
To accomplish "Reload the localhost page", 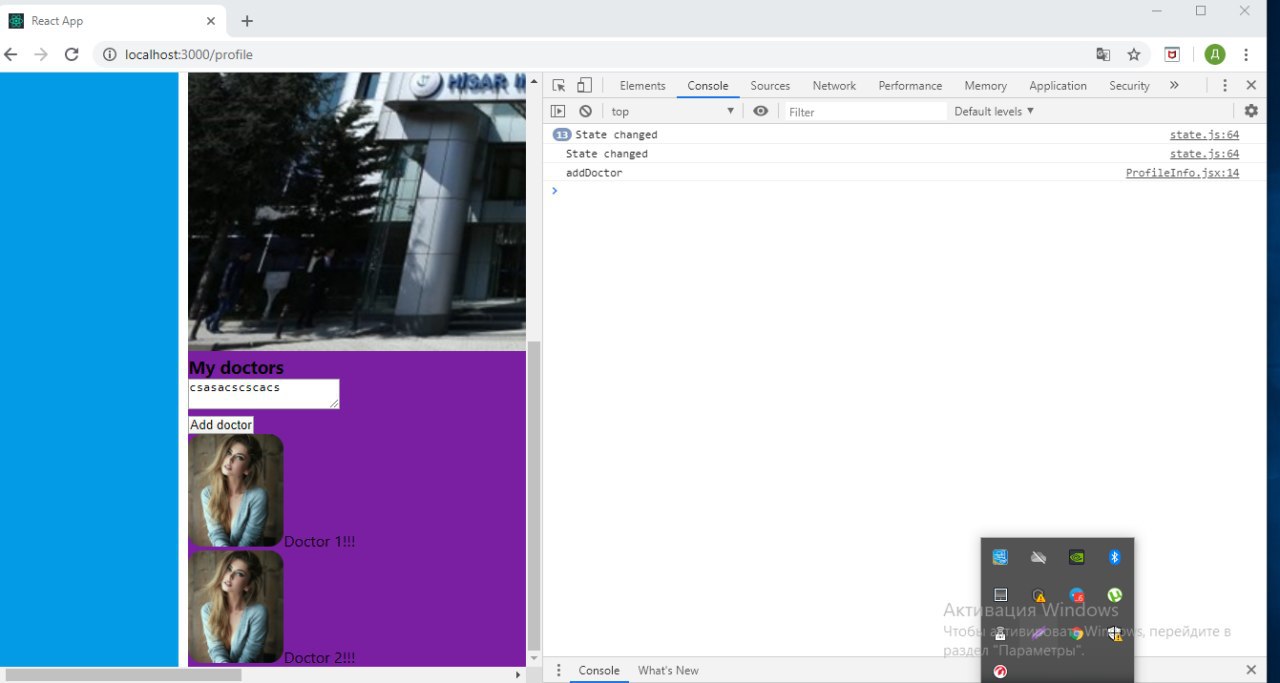I will [71, 54].
